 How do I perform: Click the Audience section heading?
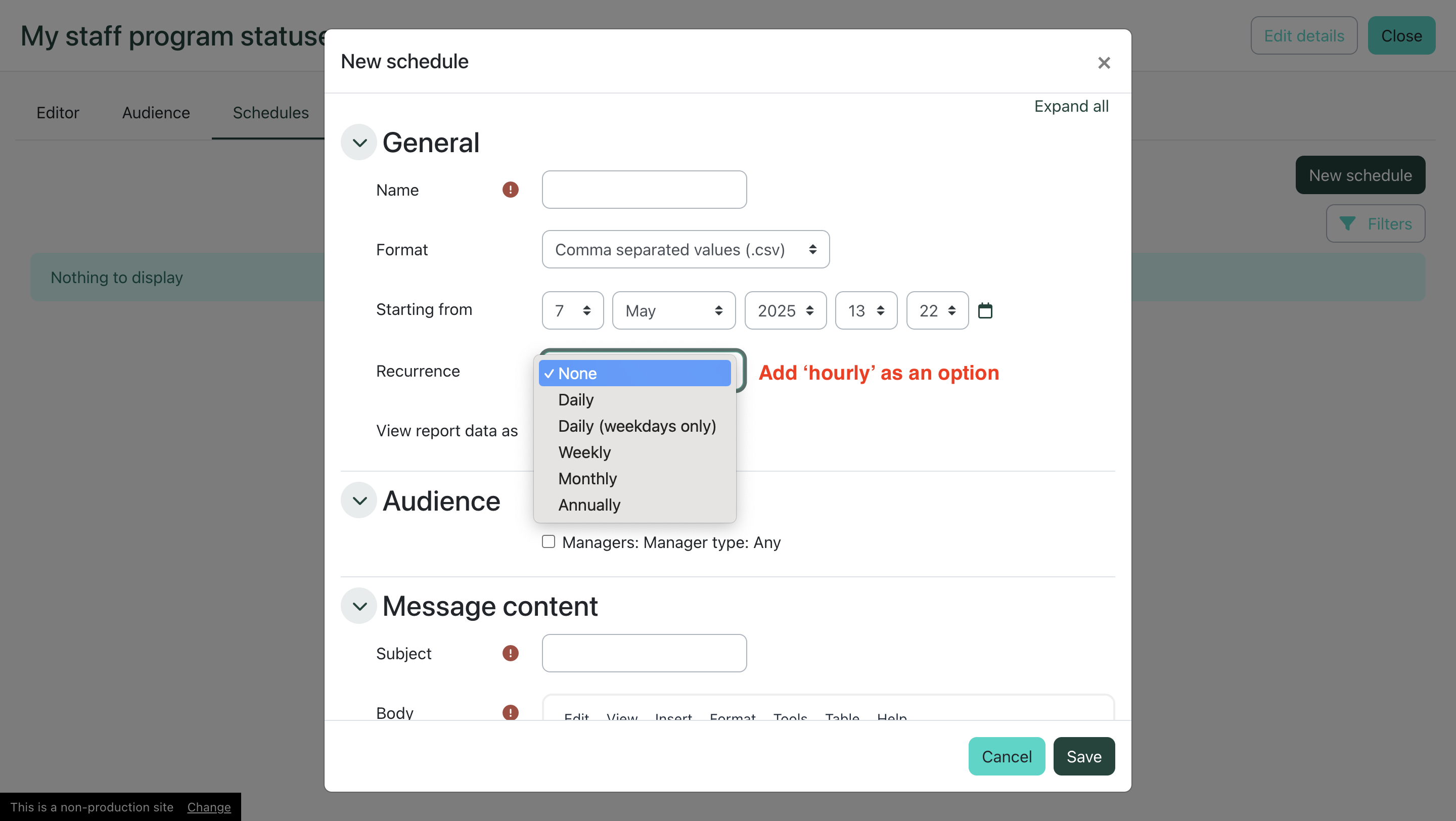tap(441, 500)
